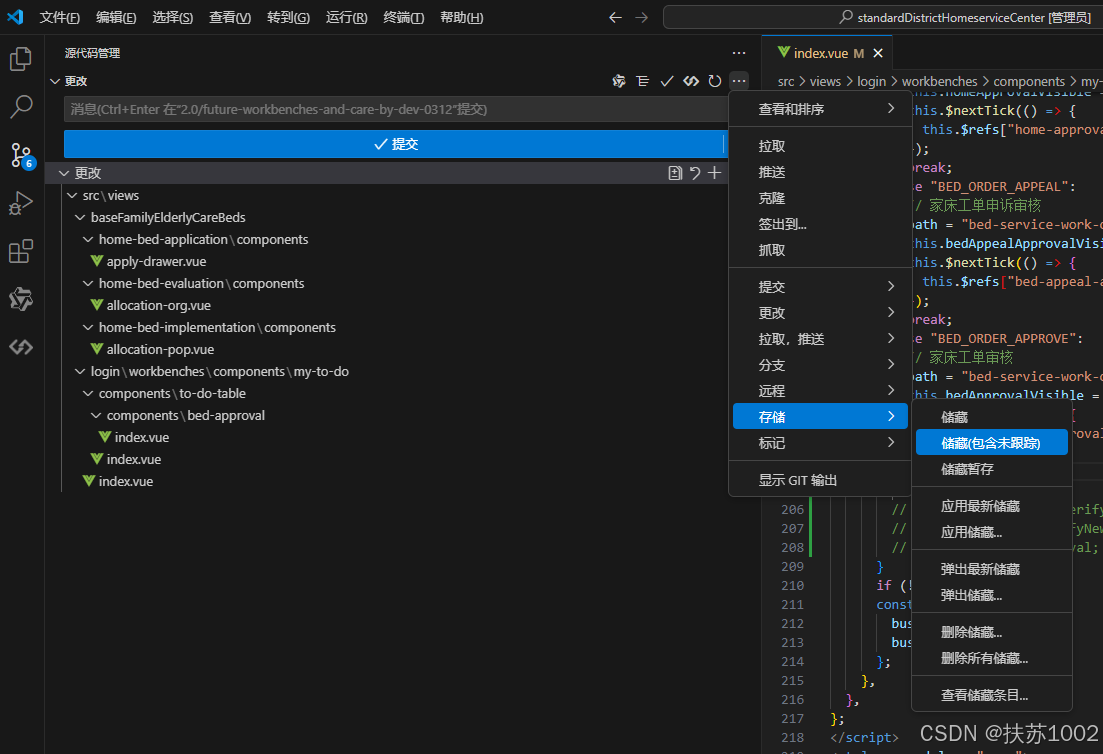Open the more actions ellipsis beside refresh
The height and width of the screenshot is (754, 1103).
pos(739,82)
